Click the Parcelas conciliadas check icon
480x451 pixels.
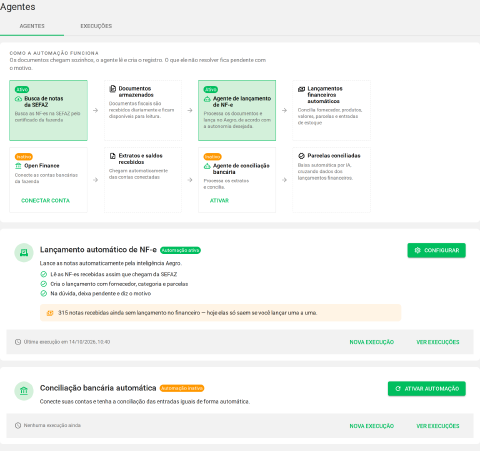[301, 156]
